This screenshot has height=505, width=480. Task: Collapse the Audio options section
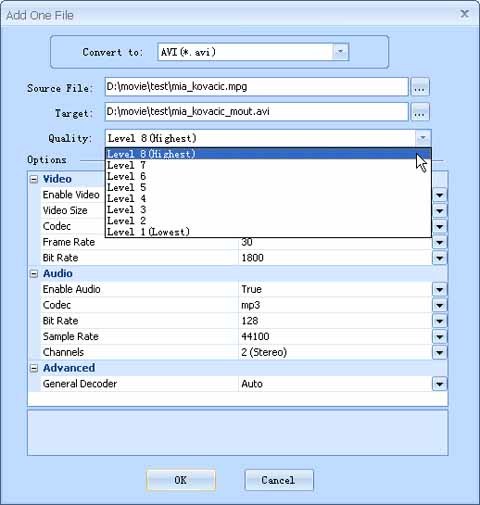tap(34, 274)
